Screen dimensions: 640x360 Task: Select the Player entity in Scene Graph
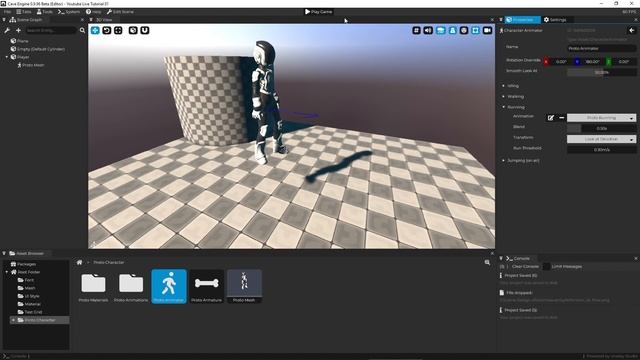[23, 57]
